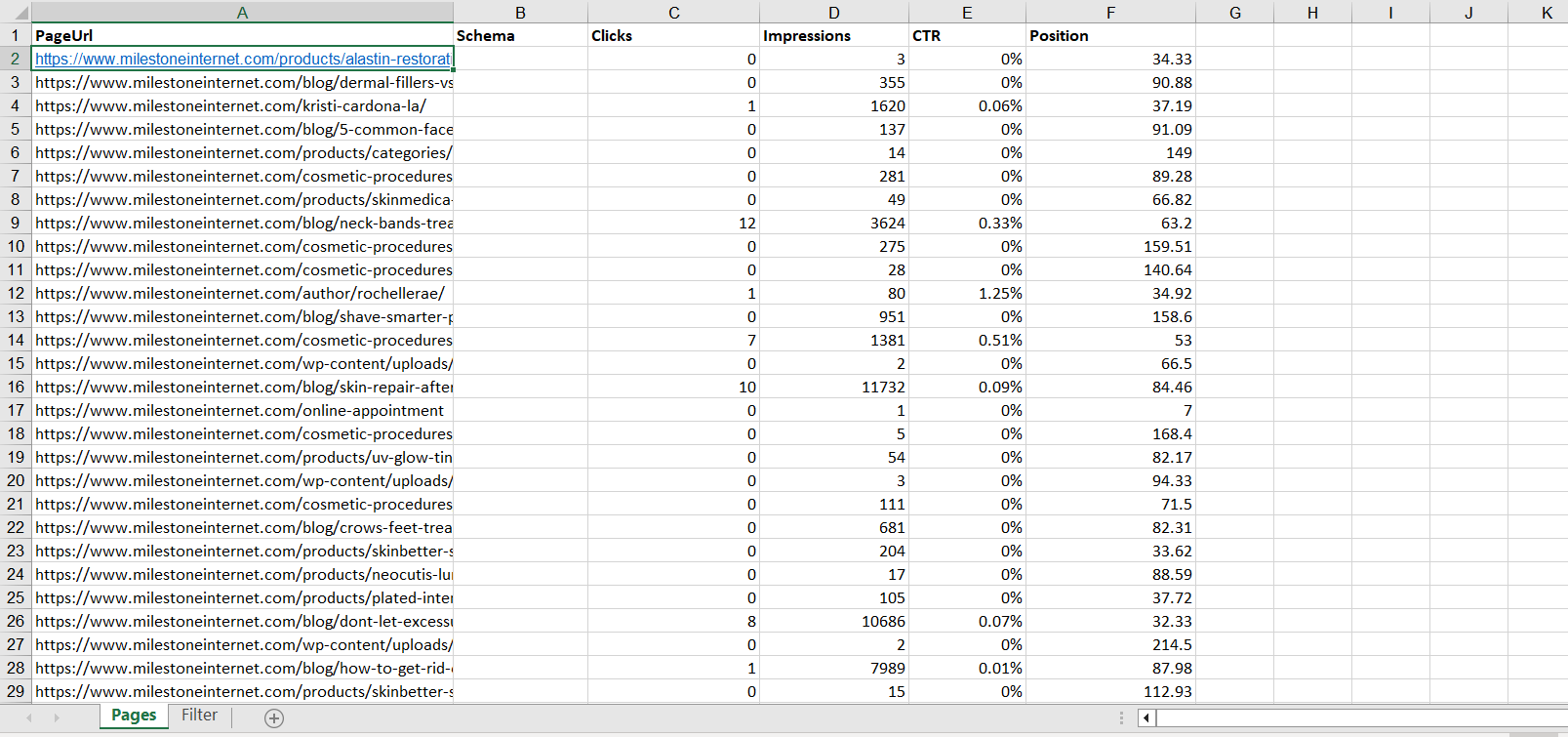Select CTR value 1.25%
1568x737 pixels.
[x=967, y=293]
